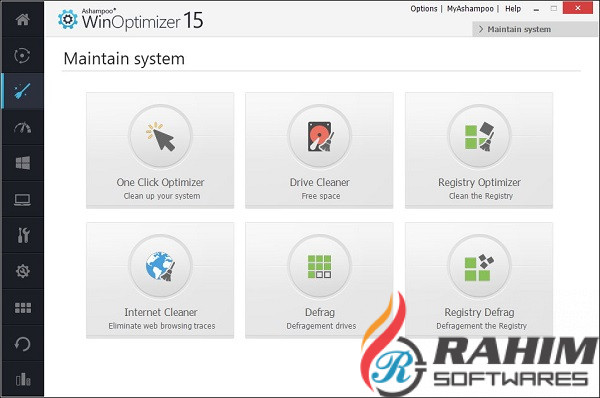Click the 'Clean up your system' text
600x398 pixels.
[x=162, y=196]
